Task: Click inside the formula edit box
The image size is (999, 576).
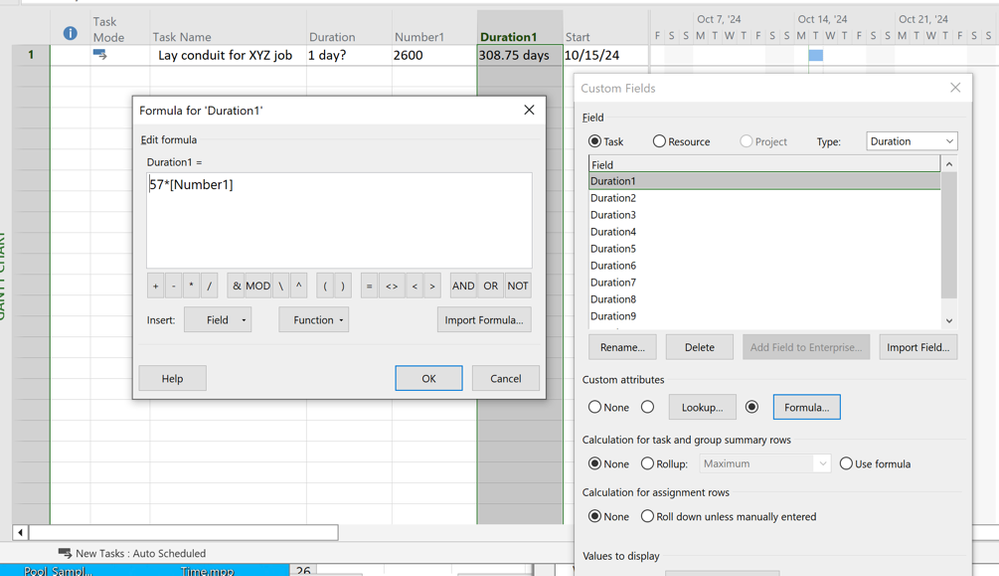Action: (339, 220)
